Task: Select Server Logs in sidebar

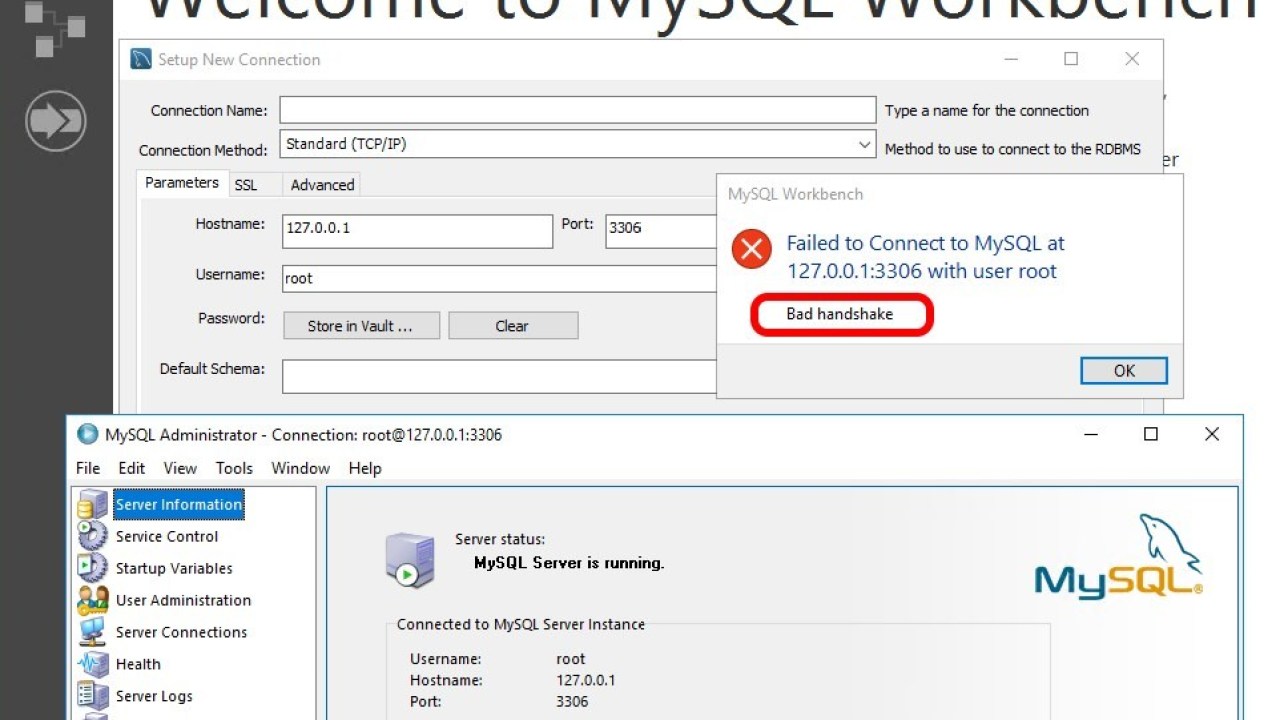Action: click(x=154, y=696)
